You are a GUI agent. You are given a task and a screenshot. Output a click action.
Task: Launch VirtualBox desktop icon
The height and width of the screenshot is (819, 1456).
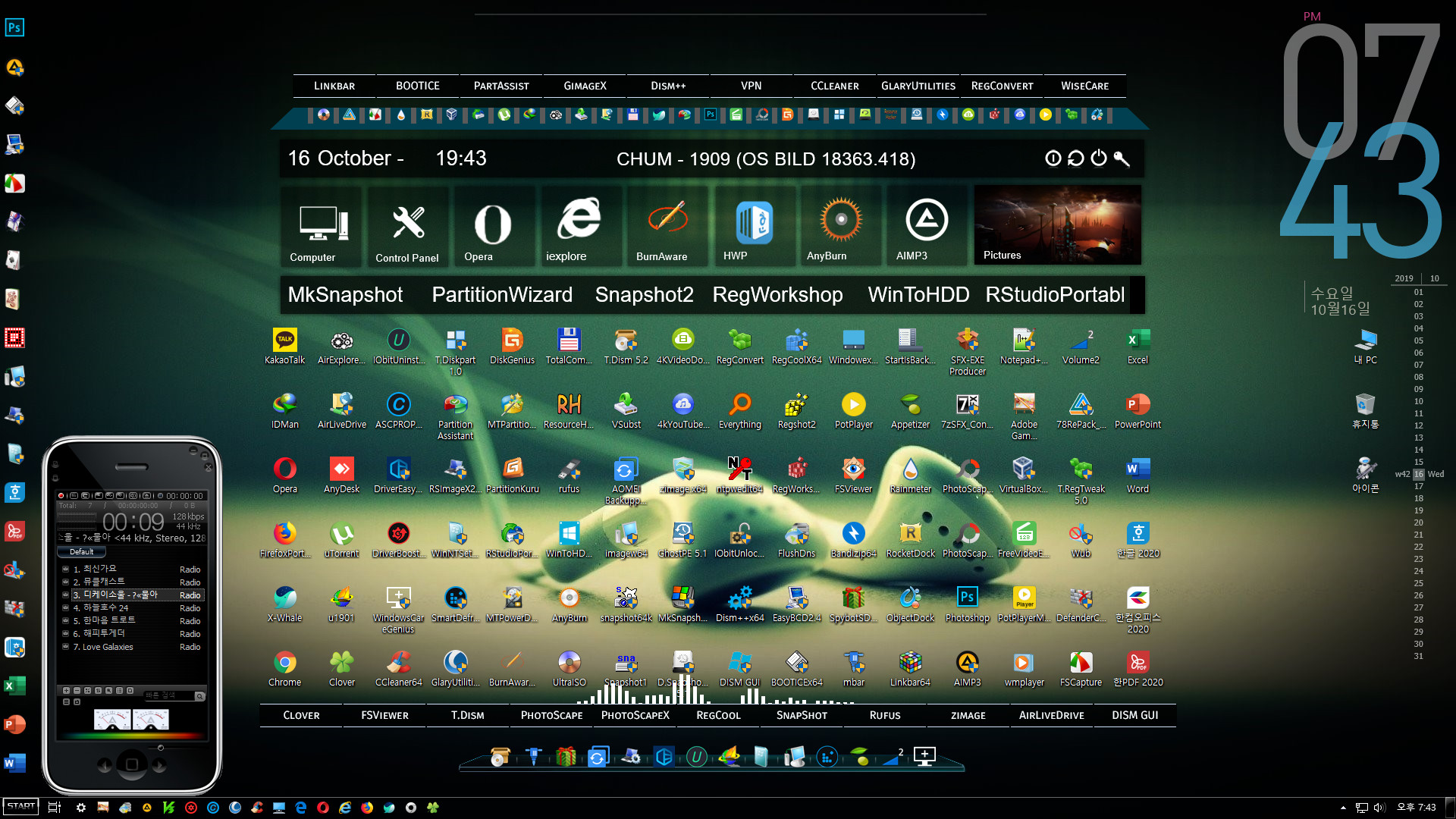[x=1024, y=475]
